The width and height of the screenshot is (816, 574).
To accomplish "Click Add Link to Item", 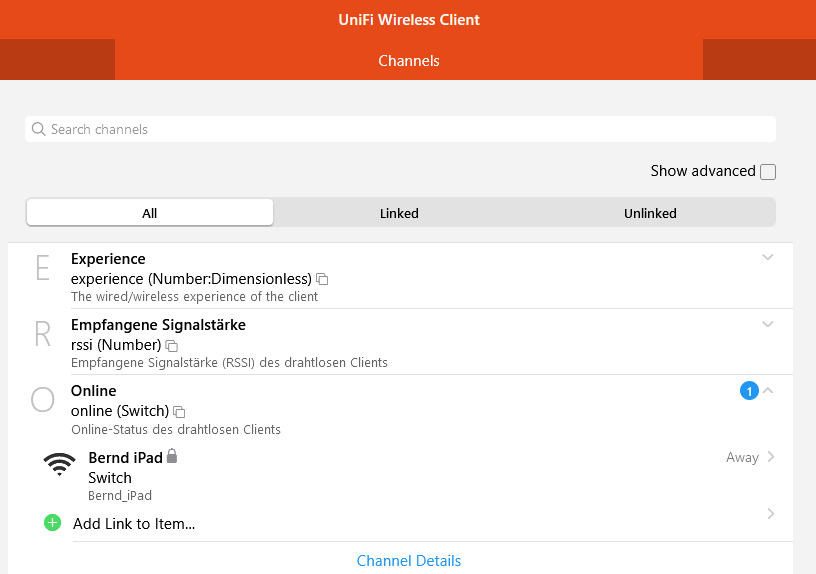I will click(x=134, y=523).
